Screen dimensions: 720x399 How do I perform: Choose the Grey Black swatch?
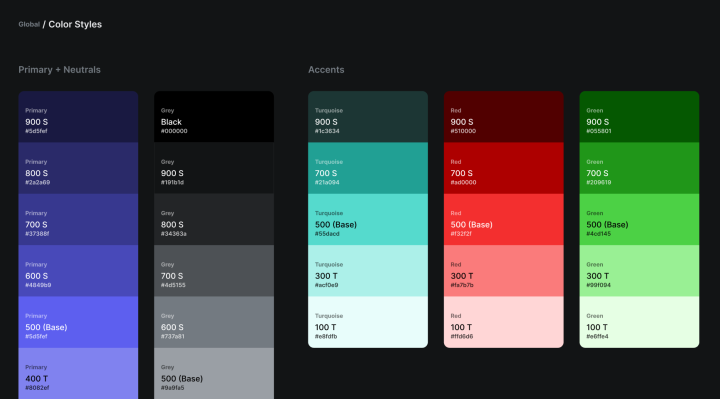214,117
